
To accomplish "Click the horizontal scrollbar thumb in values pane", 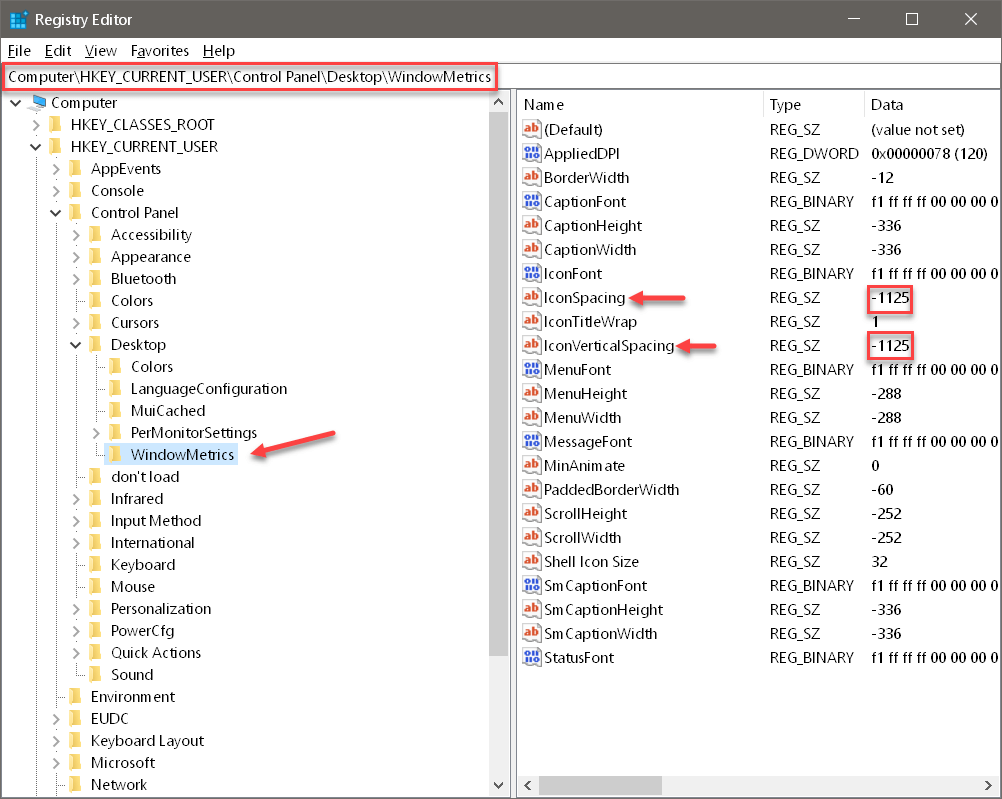I will click(x=600, y=785).
